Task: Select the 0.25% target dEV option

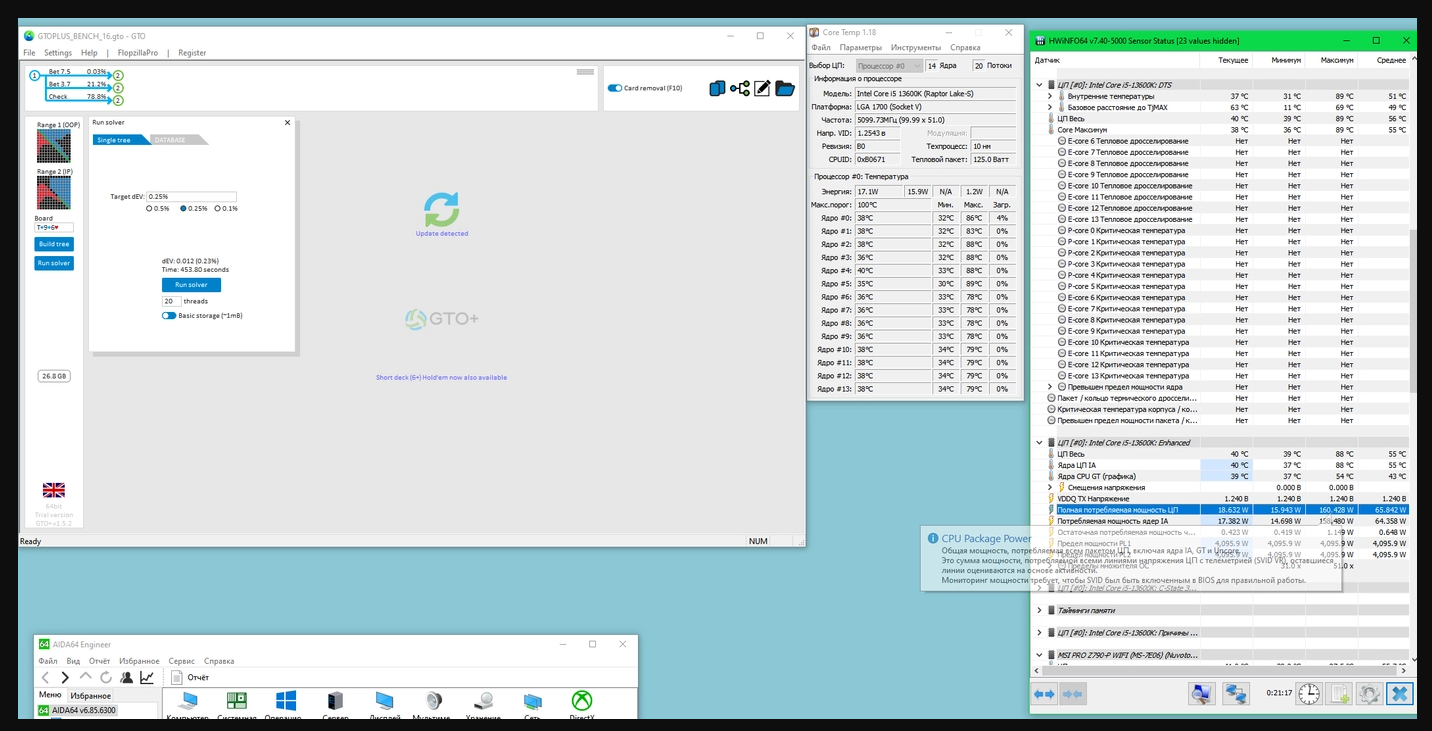Action: [184, 208]
